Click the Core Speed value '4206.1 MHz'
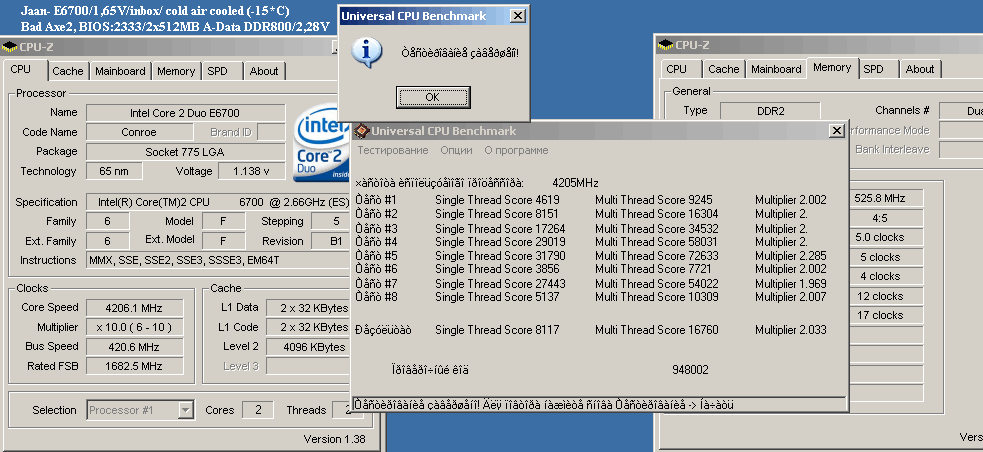The width and height of the screenshot is (983, 452). point(135,308)
